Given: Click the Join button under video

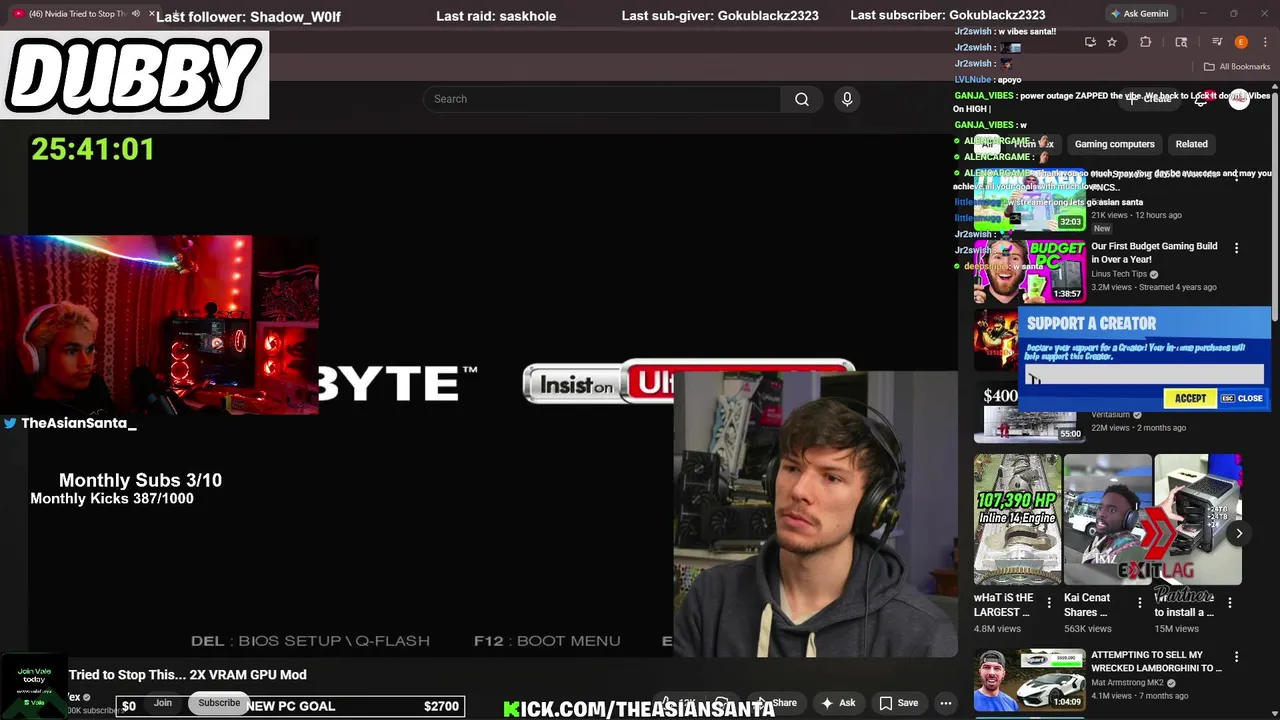Looking at the screenshot, I should pos(162,703).
